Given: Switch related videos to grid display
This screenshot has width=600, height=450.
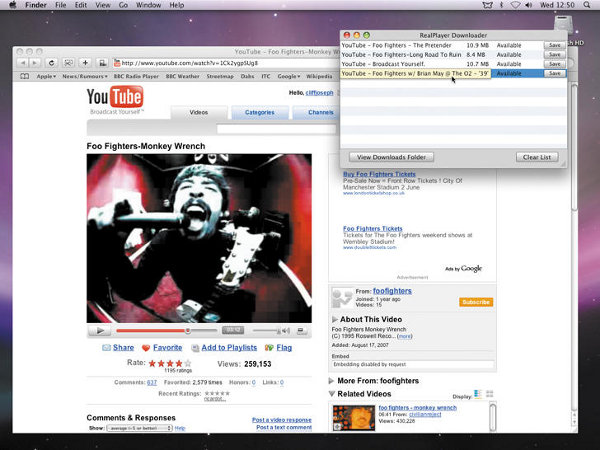Looking at the screenshot, I should [x=489, y=394].
